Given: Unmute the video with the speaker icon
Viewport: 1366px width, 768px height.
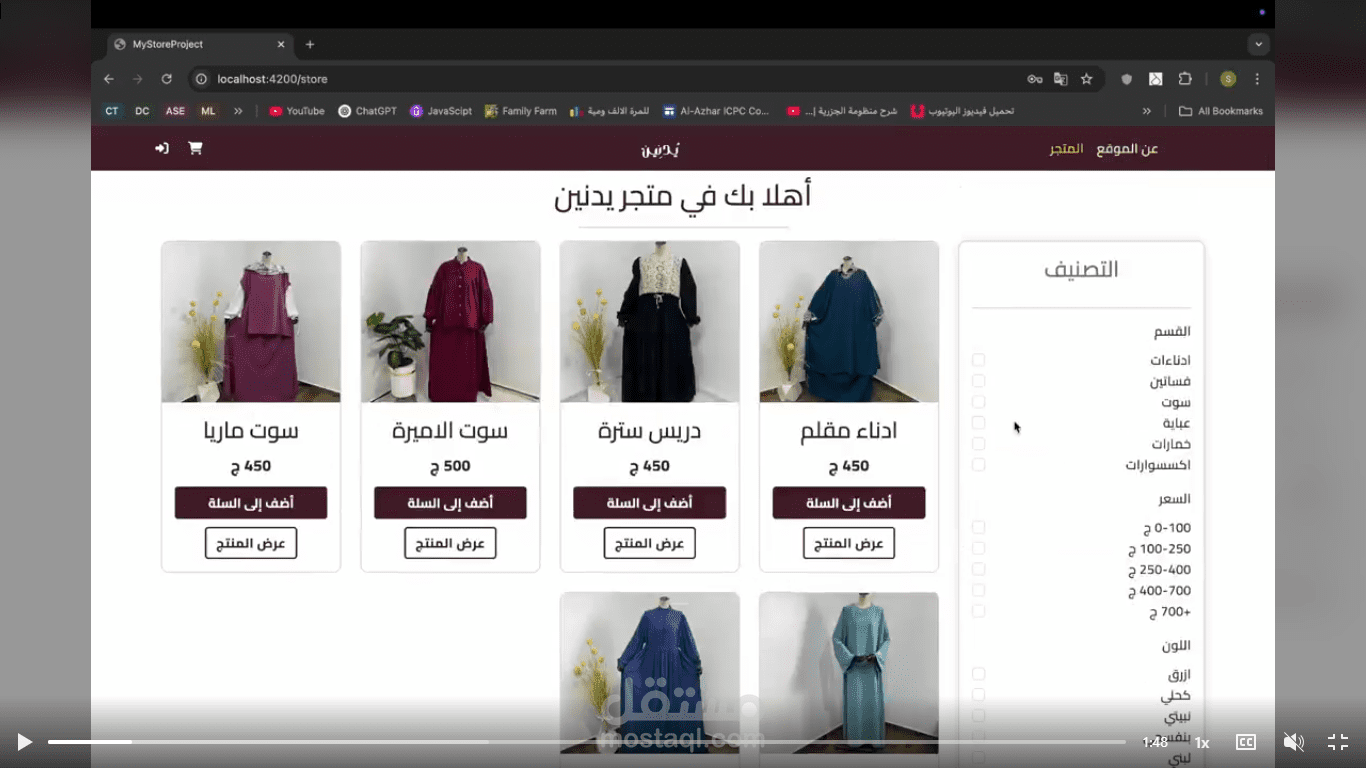Looking at the screenshot, I should point(1293,742).
